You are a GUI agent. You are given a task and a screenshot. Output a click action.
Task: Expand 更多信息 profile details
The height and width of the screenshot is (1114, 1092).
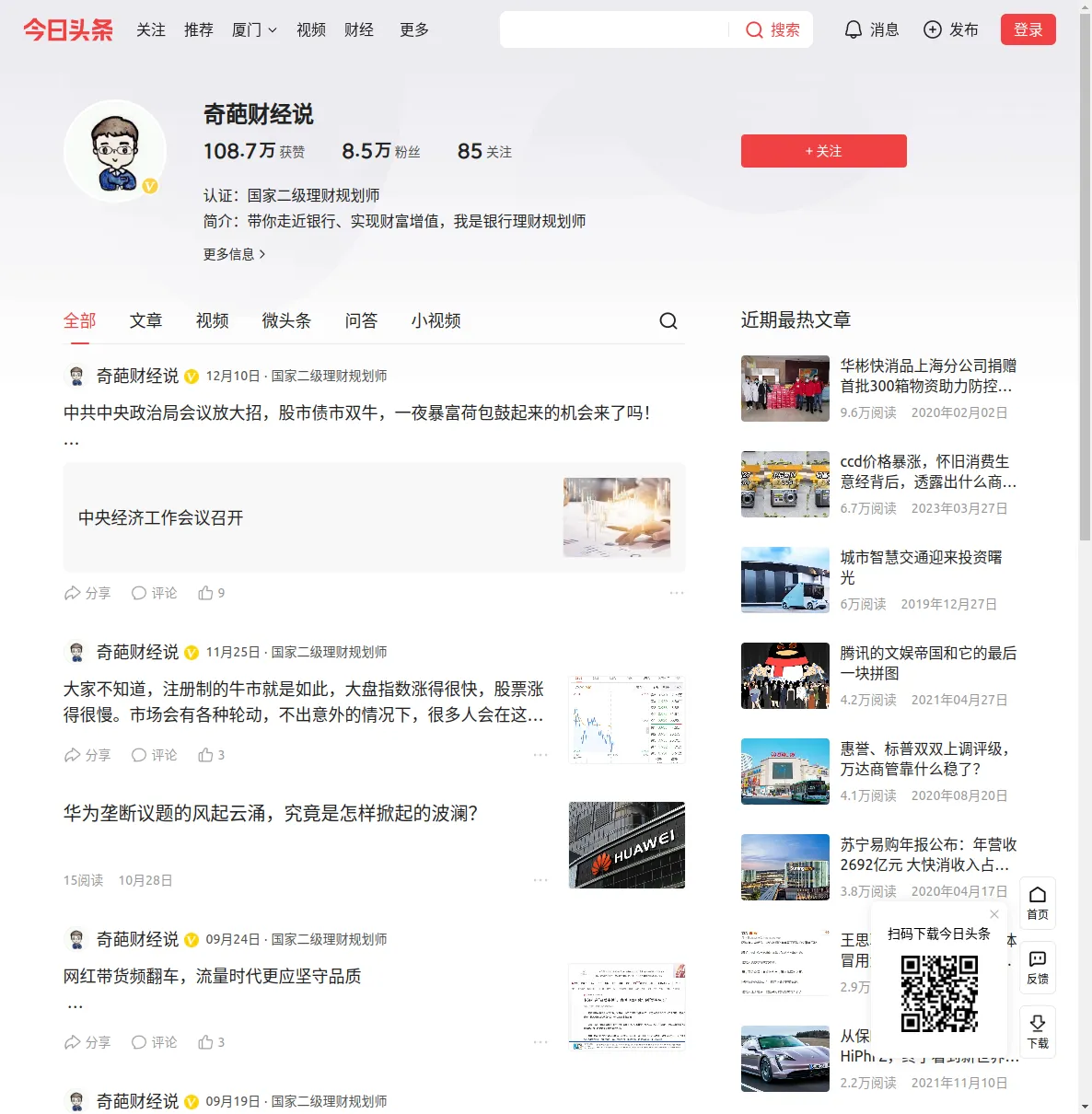point(235,254)
